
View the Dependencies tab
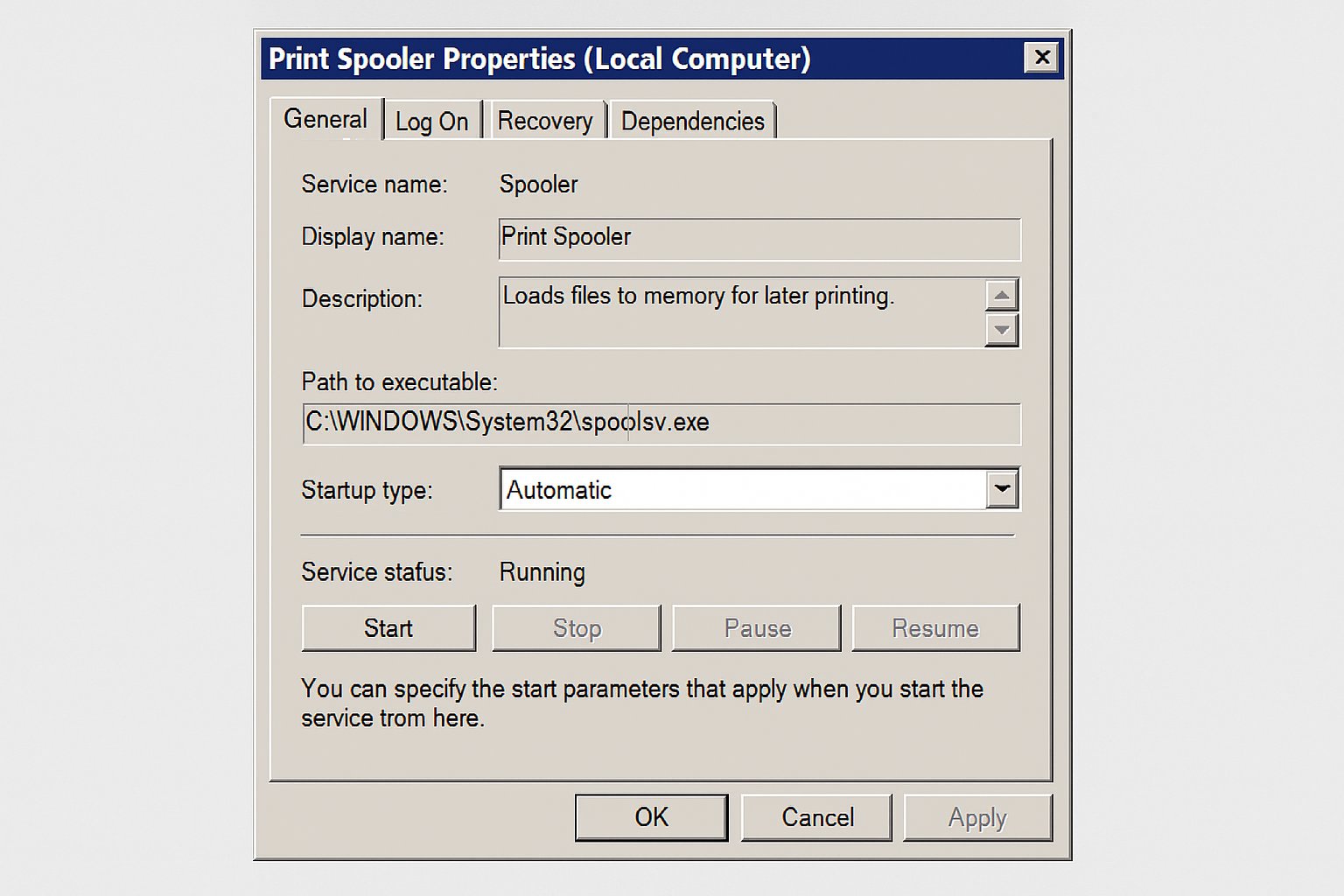click(x=692, y=120)
